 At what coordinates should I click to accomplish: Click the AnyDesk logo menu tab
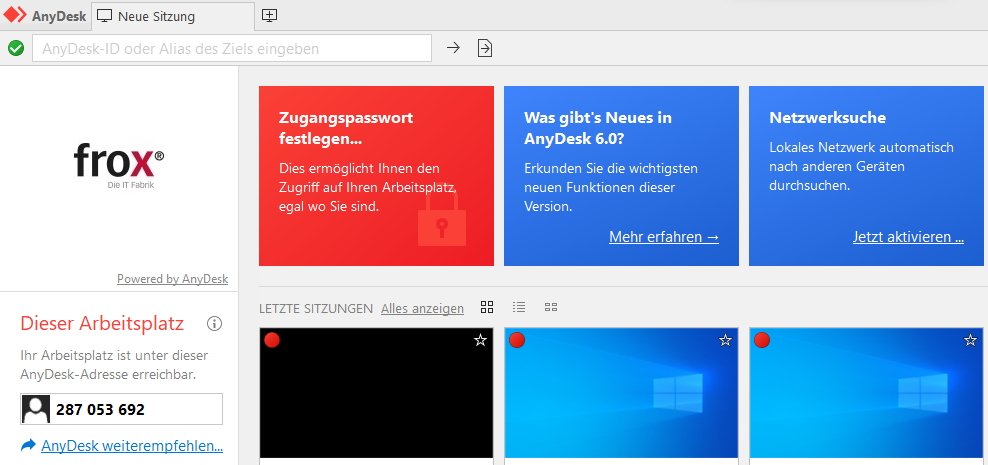(x=45, y=16)
